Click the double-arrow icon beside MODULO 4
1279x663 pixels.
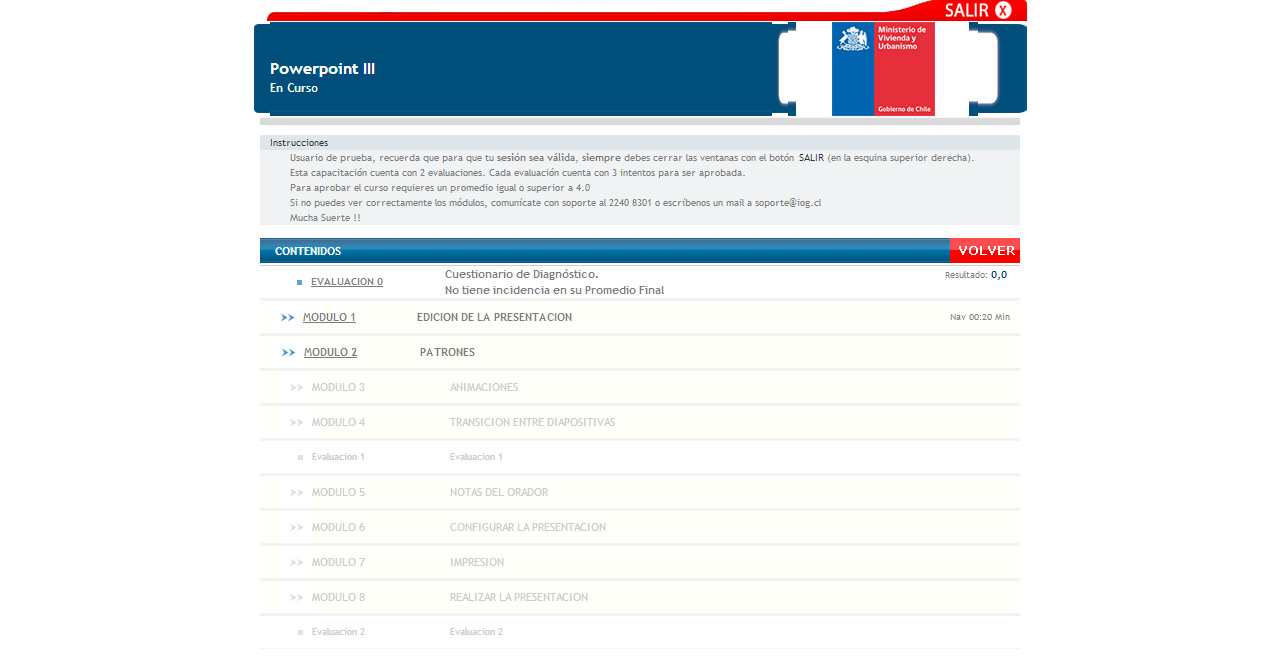tap(296, 422)
